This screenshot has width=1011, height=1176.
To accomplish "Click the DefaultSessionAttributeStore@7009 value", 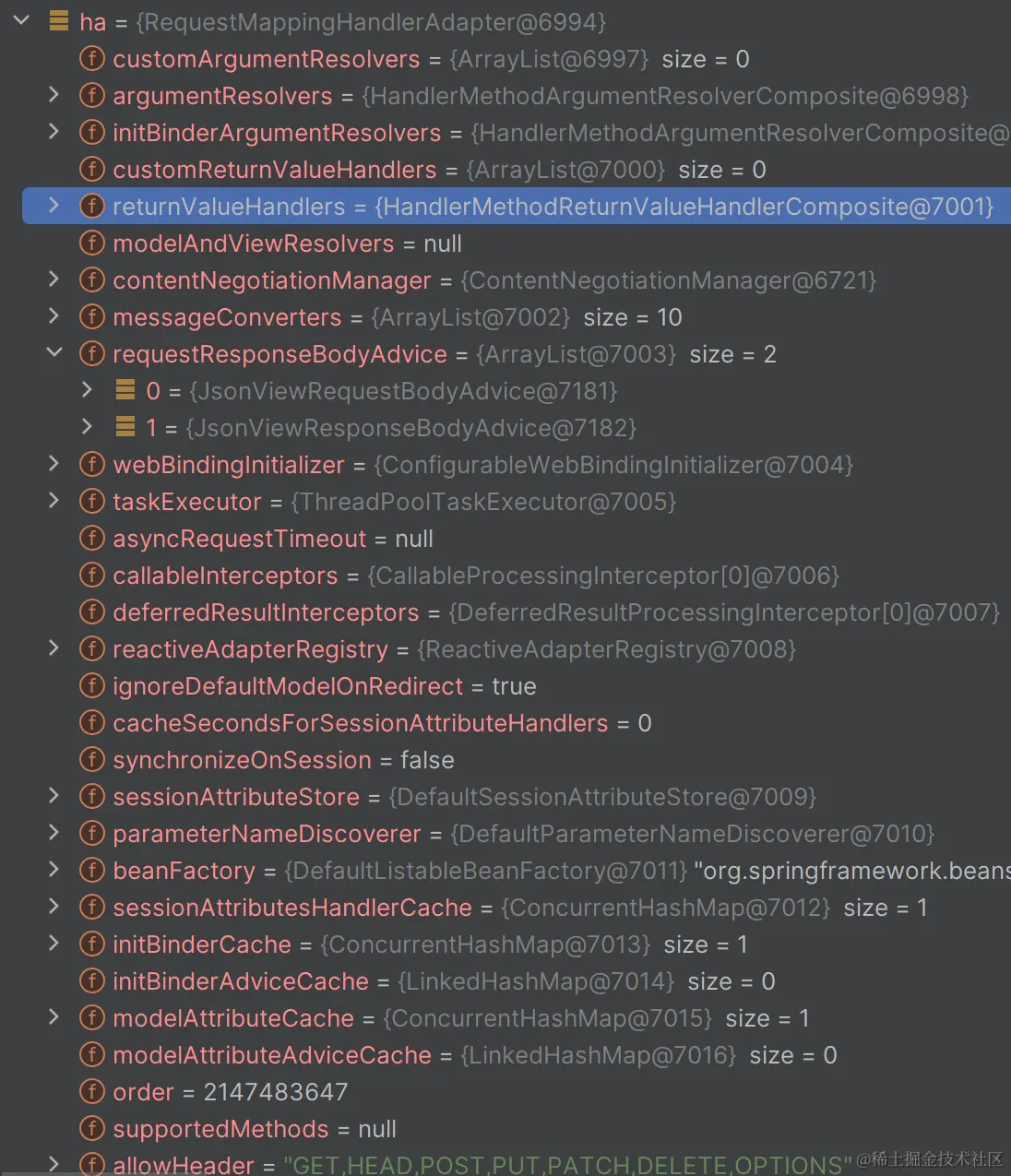I will (602, 797).
